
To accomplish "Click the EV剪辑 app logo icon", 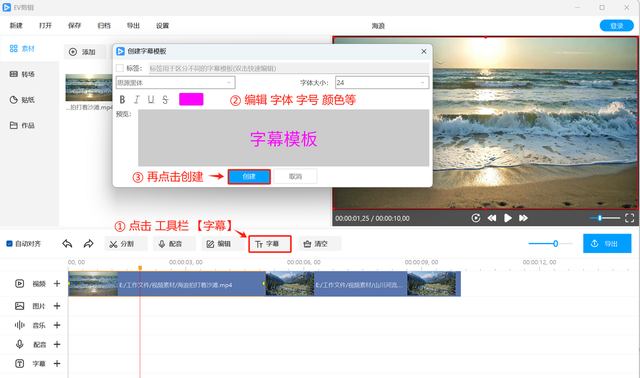I will click(7, 7).
